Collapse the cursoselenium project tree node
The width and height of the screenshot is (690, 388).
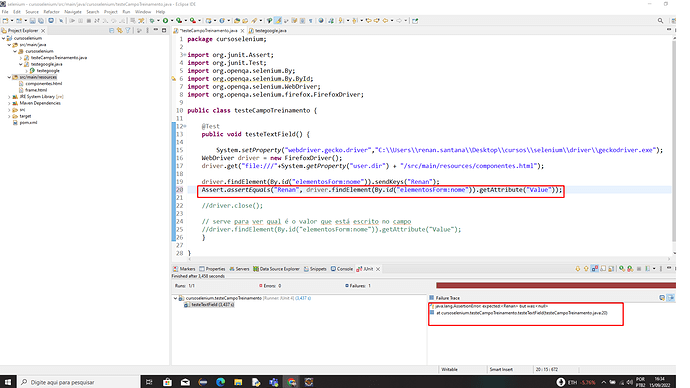pyautogui.click(x=4, y=38)
